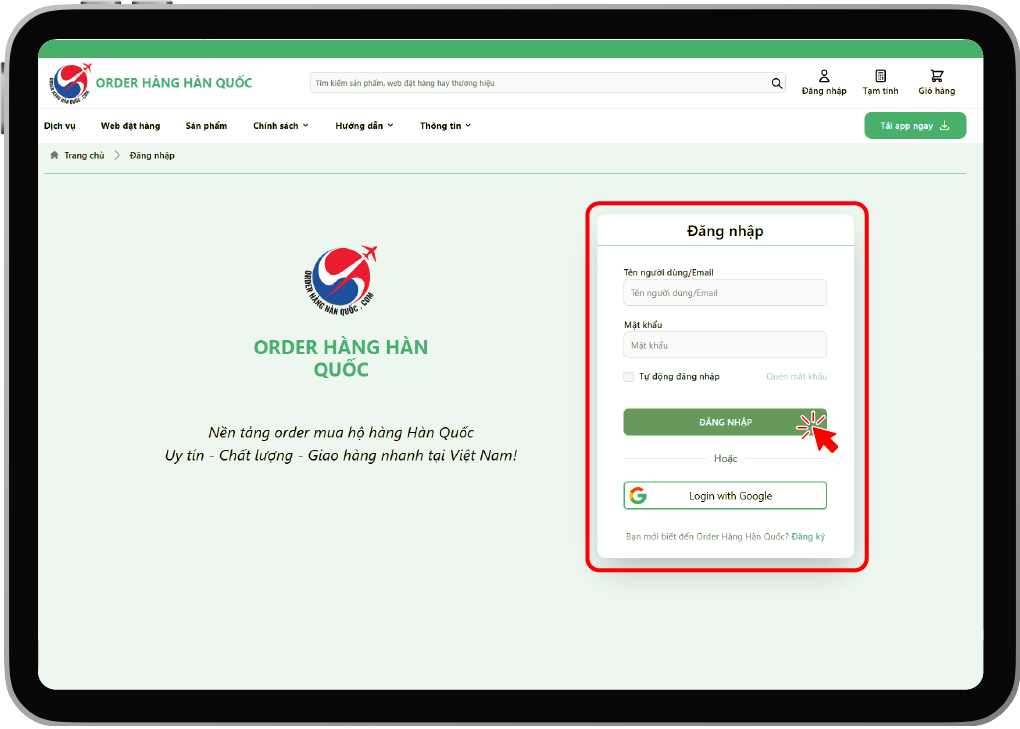
Task: Open the Web đặt hàng menu item
Action: (130, 126)
